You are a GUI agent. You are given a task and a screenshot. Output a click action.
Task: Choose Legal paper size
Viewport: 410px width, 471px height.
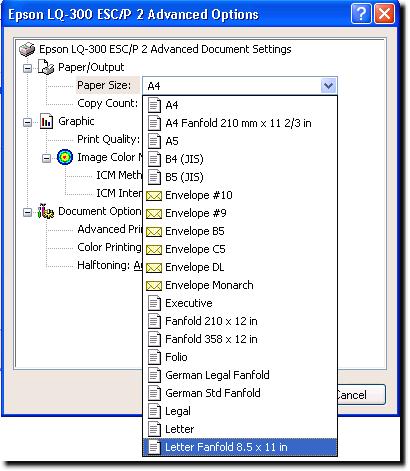pyautogui.click(x=240, y=411)
